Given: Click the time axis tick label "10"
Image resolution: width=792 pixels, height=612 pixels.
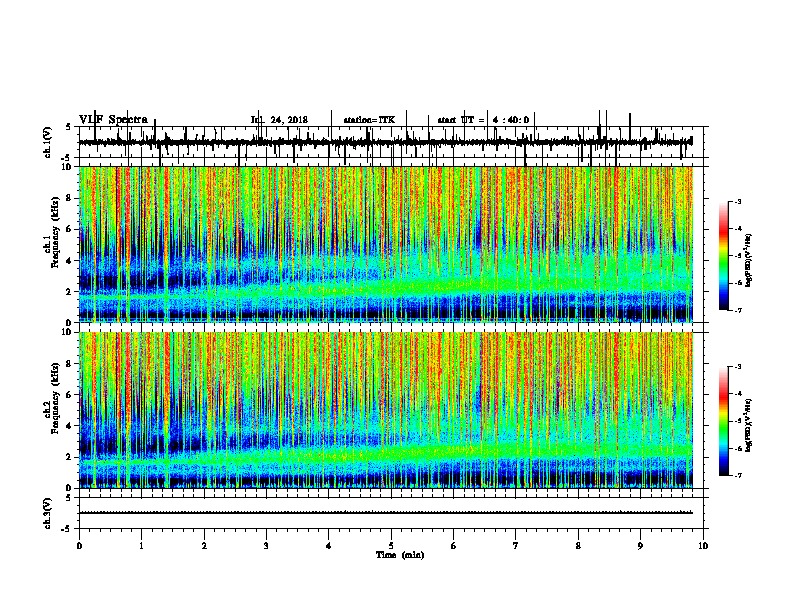Looking at the screenshot, I should (x=703, y=546).
